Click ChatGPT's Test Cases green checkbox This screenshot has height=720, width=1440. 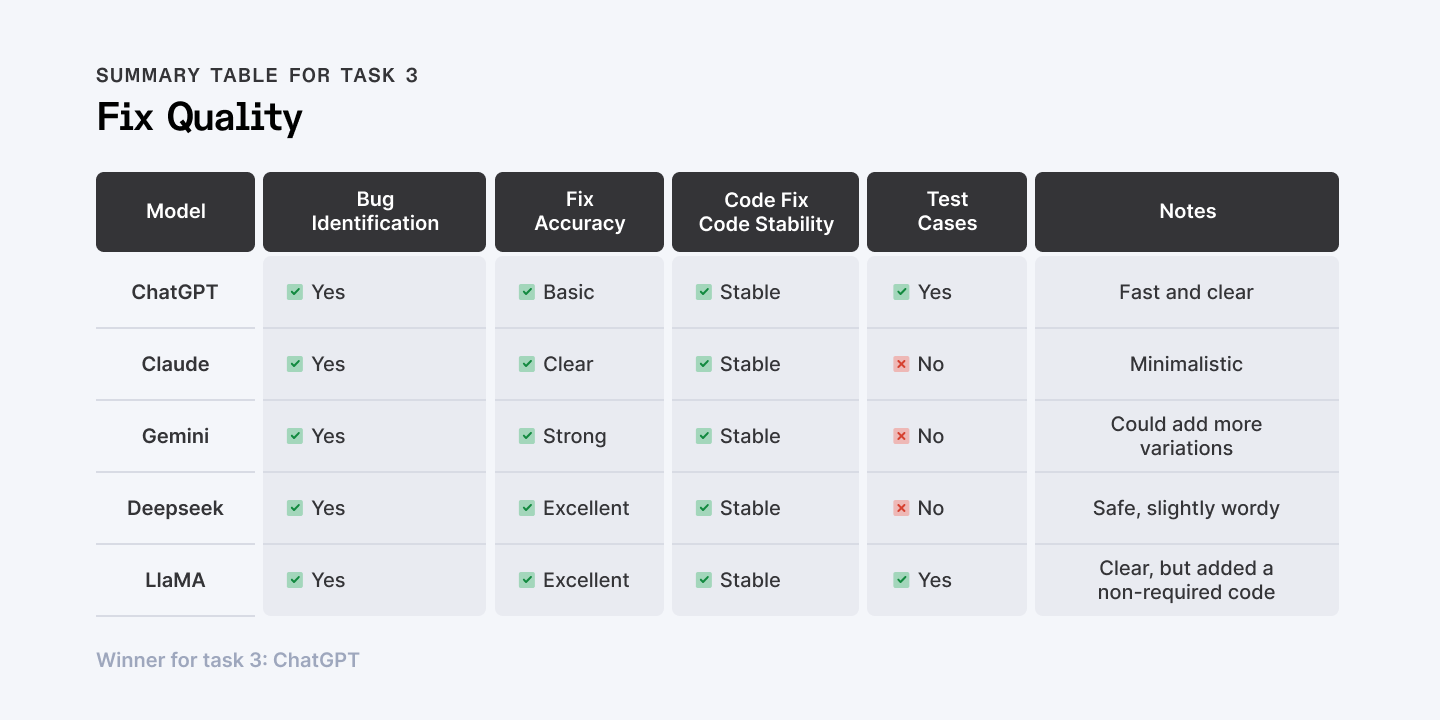[x=901, y=292]
